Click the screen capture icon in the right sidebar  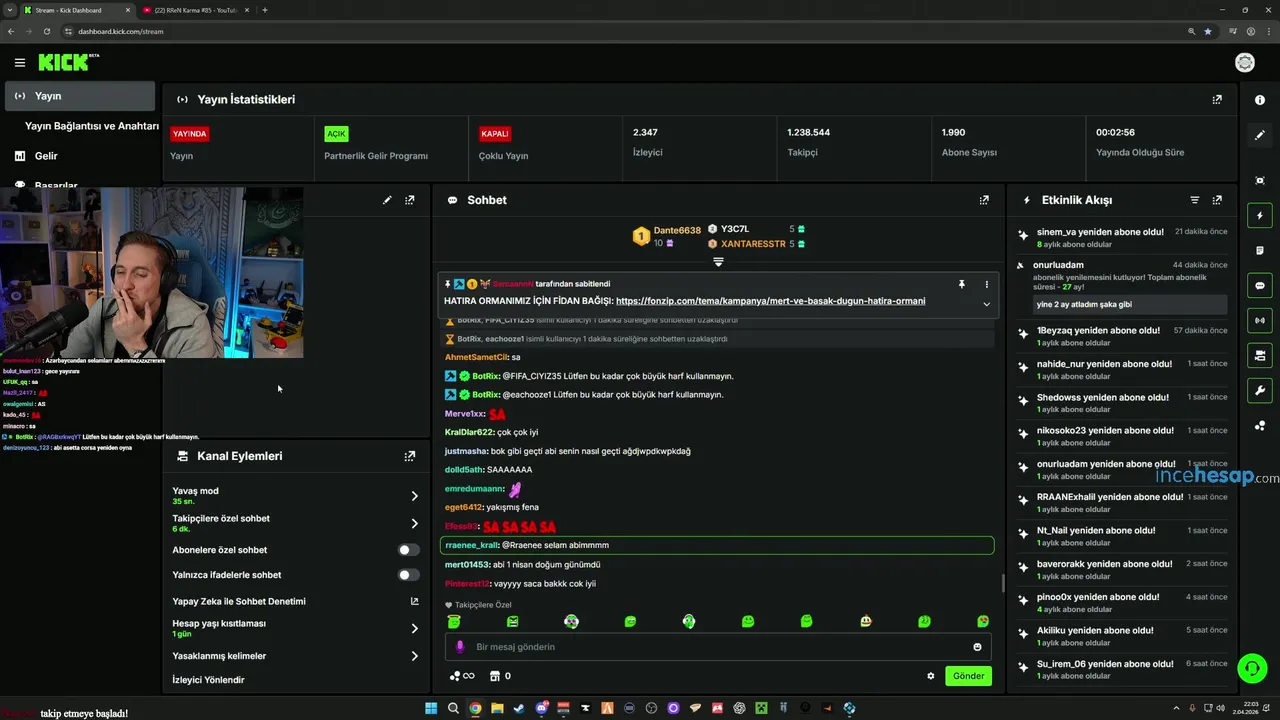pyautogui.click(x=1260, y=180)
